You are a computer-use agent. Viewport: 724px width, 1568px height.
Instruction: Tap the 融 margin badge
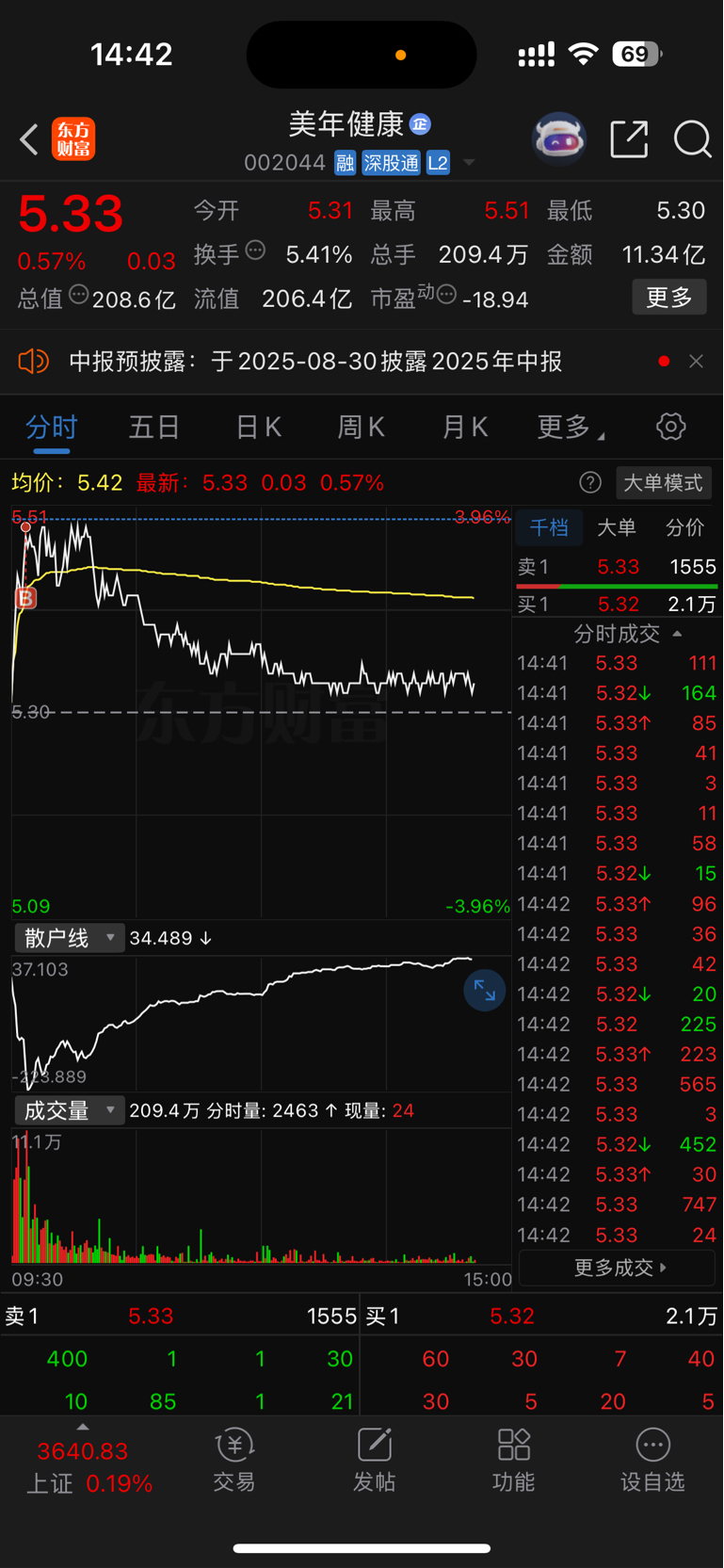click(345, 163)
